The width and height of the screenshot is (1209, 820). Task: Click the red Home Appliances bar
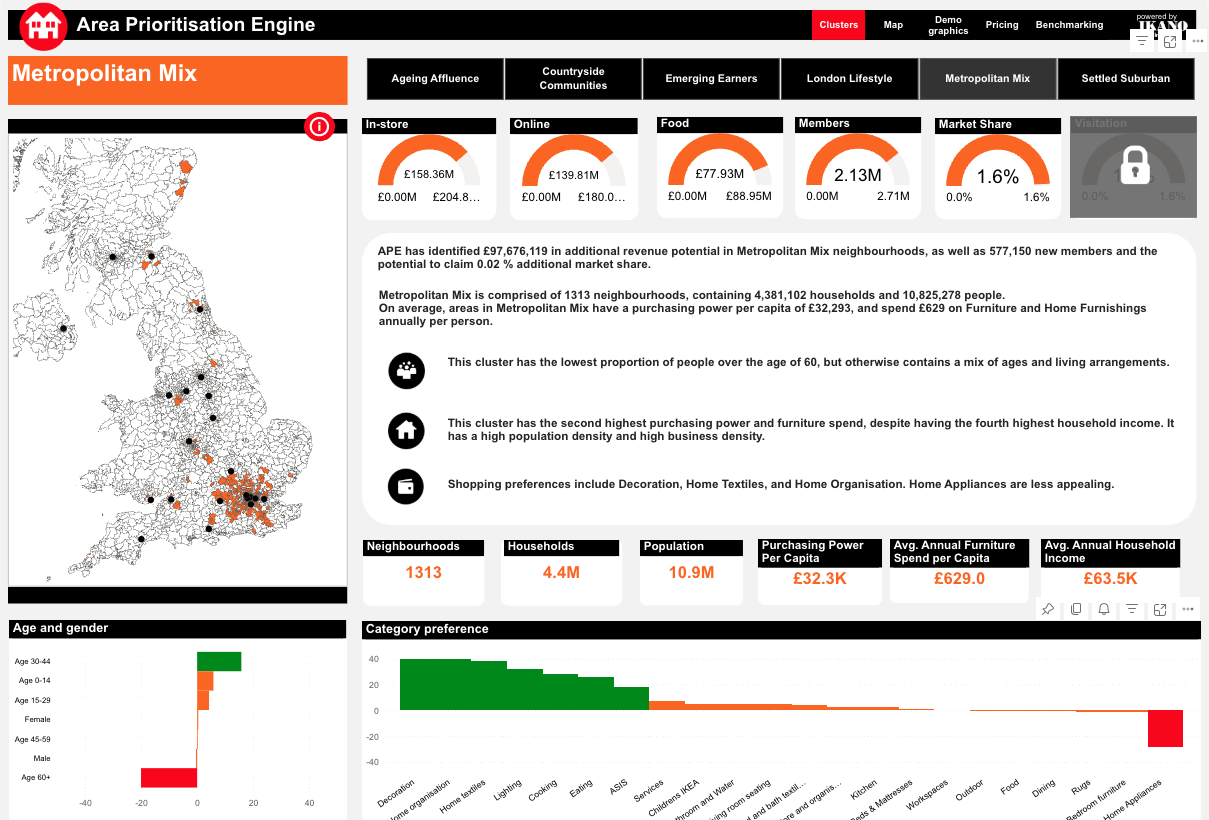[x=1165, y=728]
